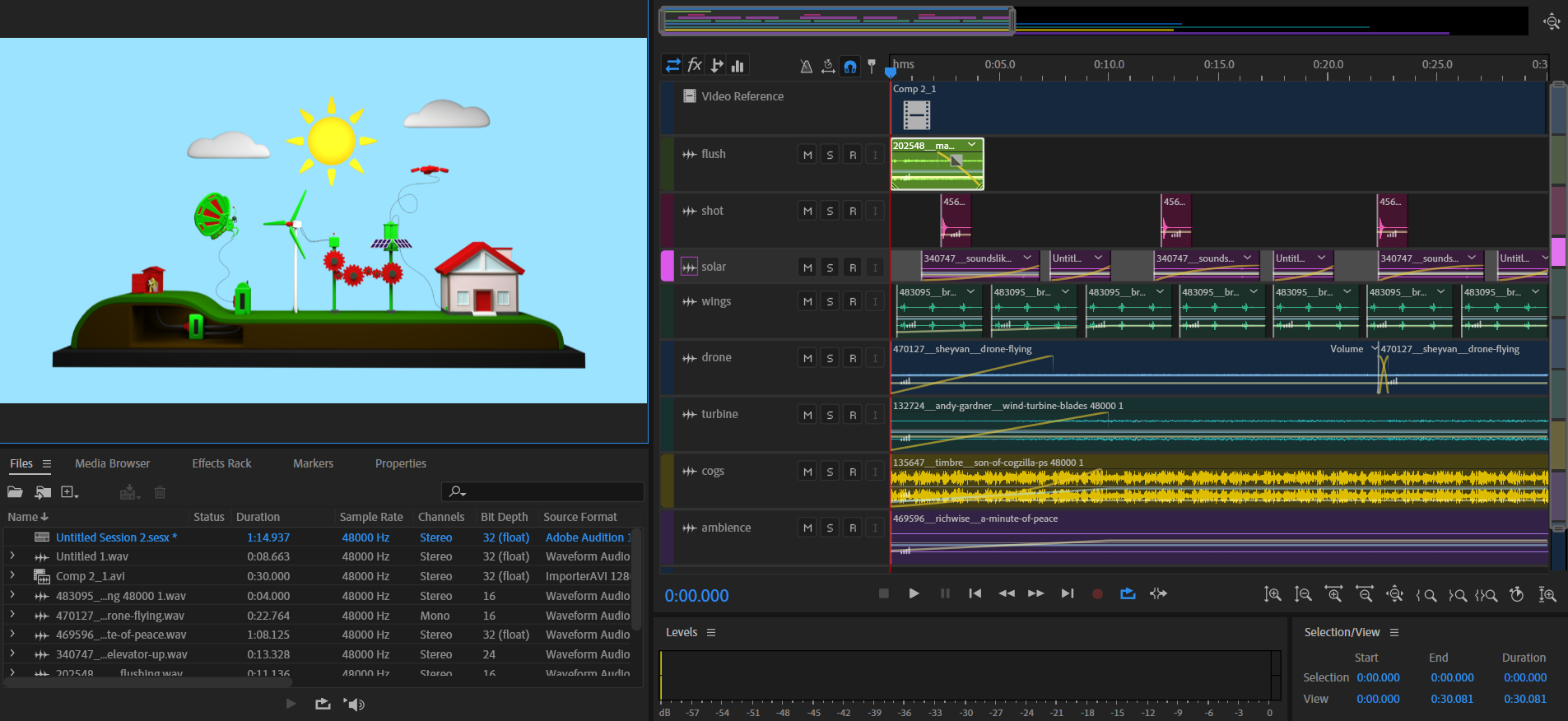The width and height of the screenshot is (1568, 721).
Task: Mute the flush track
Action: (807, 155)
